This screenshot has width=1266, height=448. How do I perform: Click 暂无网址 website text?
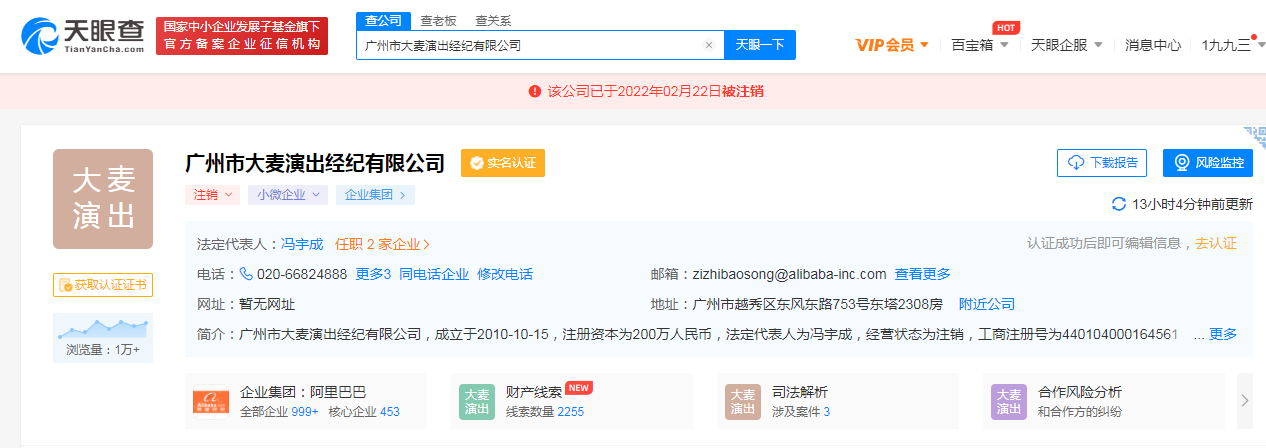268,304
